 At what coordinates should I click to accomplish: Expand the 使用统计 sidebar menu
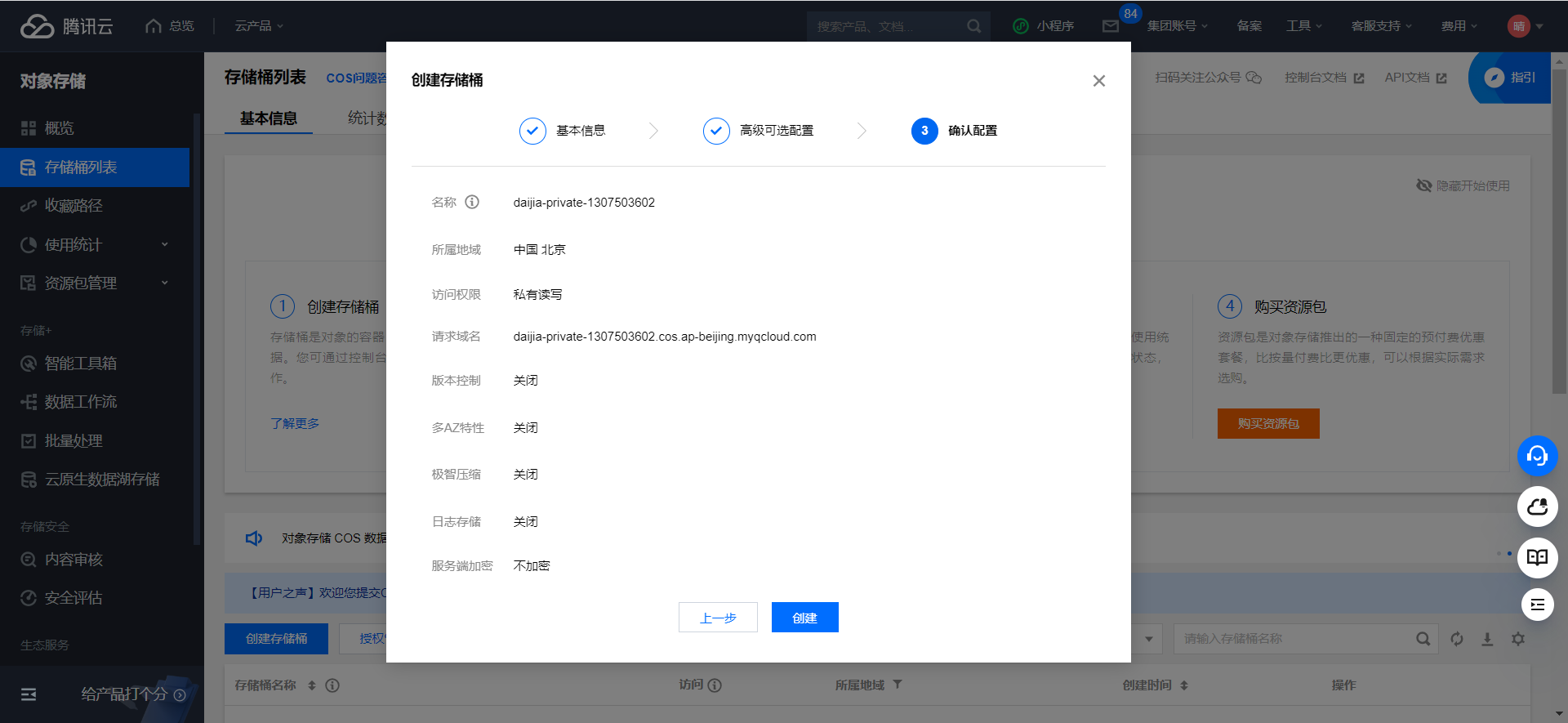click(95, 244)
